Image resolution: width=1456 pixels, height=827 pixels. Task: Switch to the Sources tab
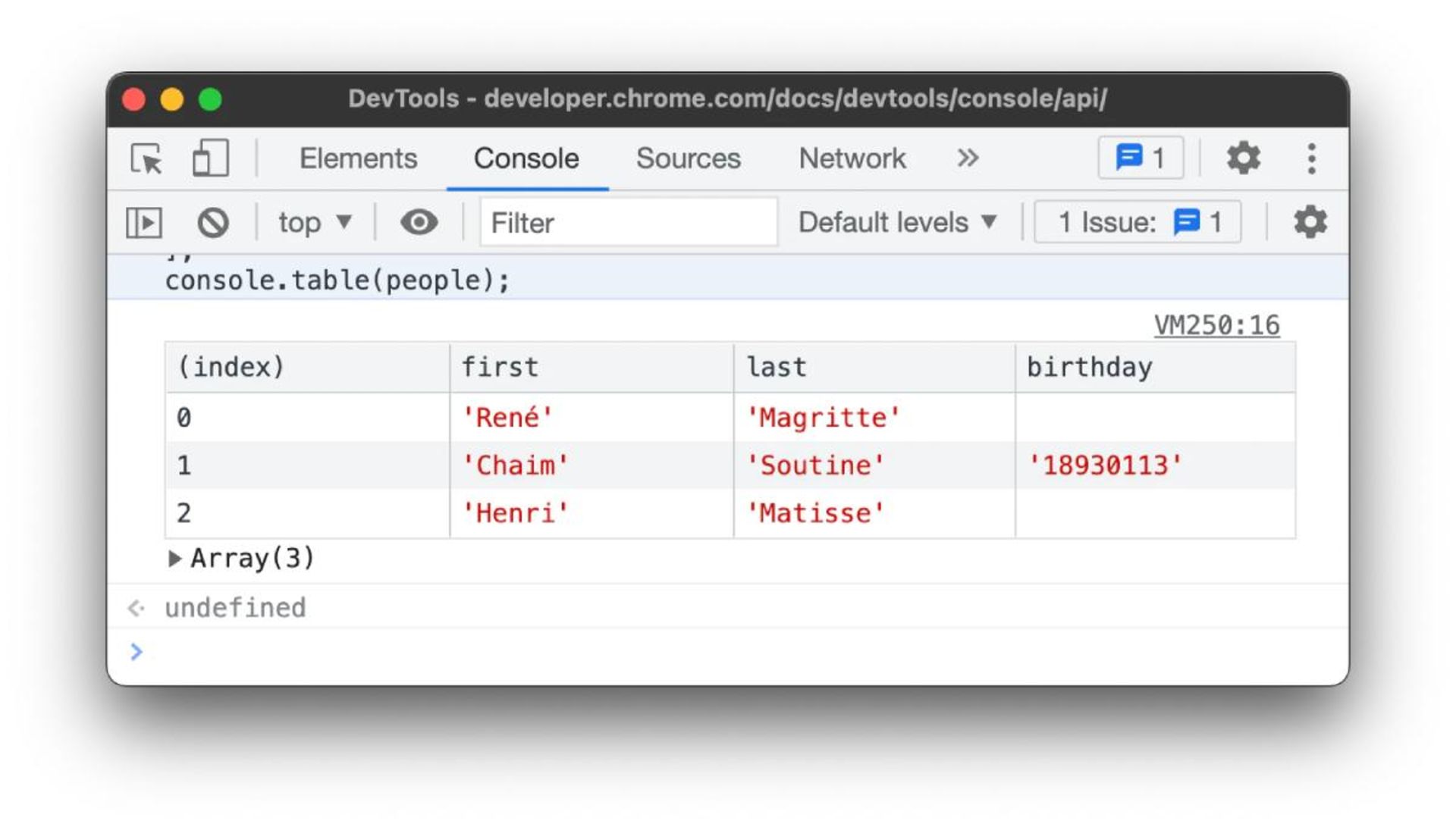point(688,158)
